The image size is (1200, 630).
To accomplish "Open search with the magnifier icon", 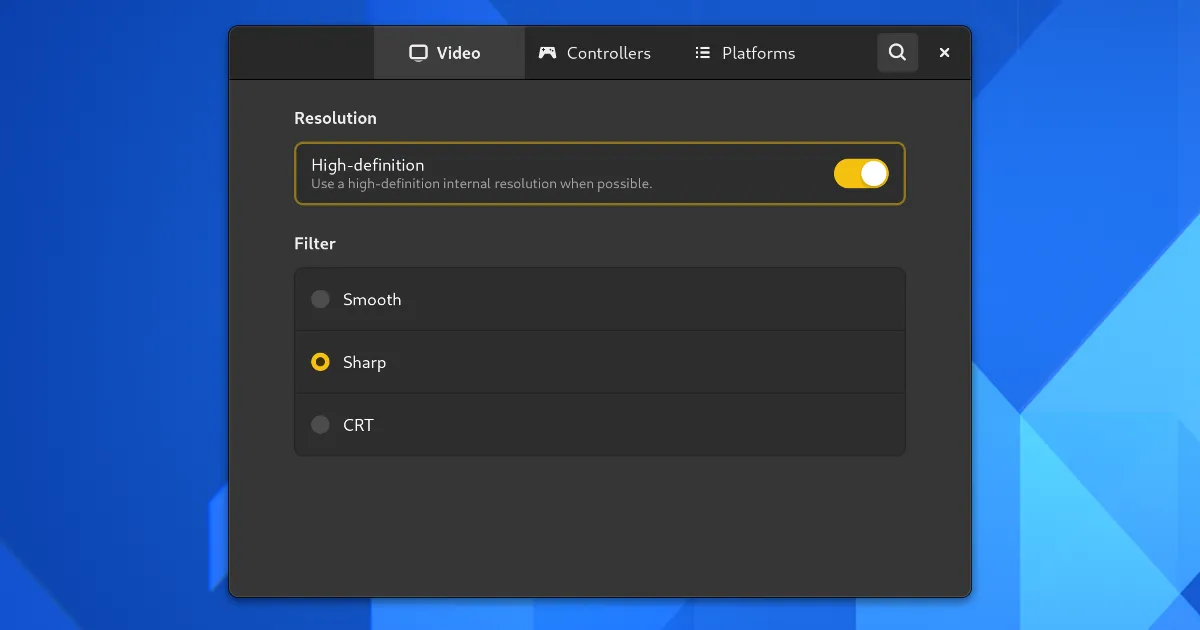I will click(x=897, y=53).
